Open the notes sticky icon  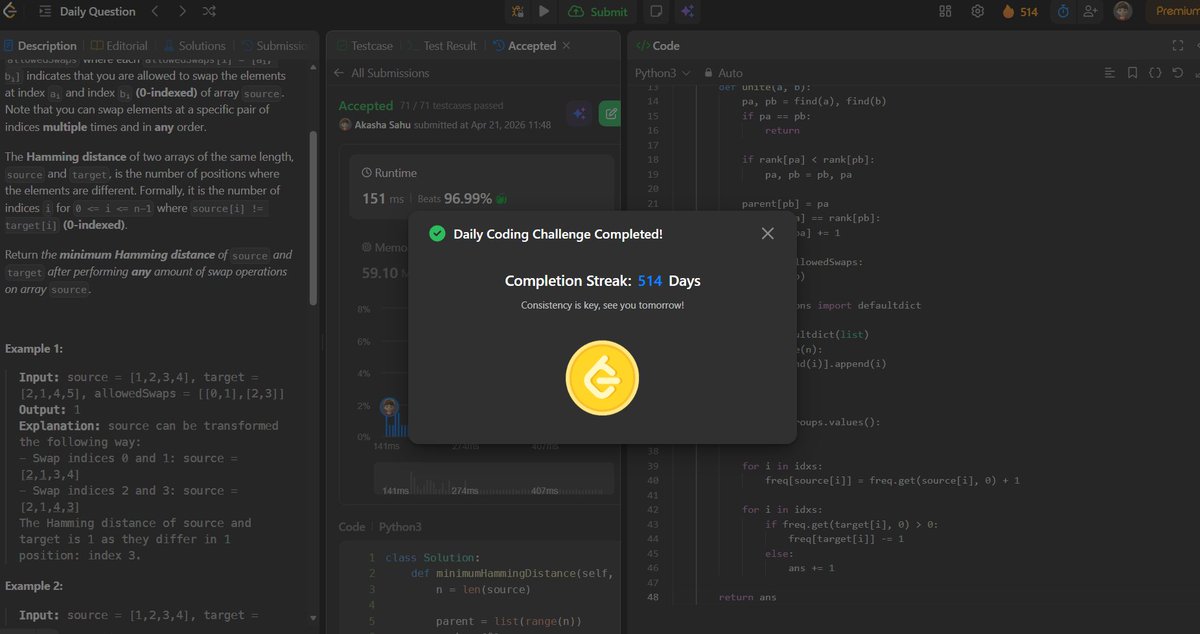[x=657, y=12]
